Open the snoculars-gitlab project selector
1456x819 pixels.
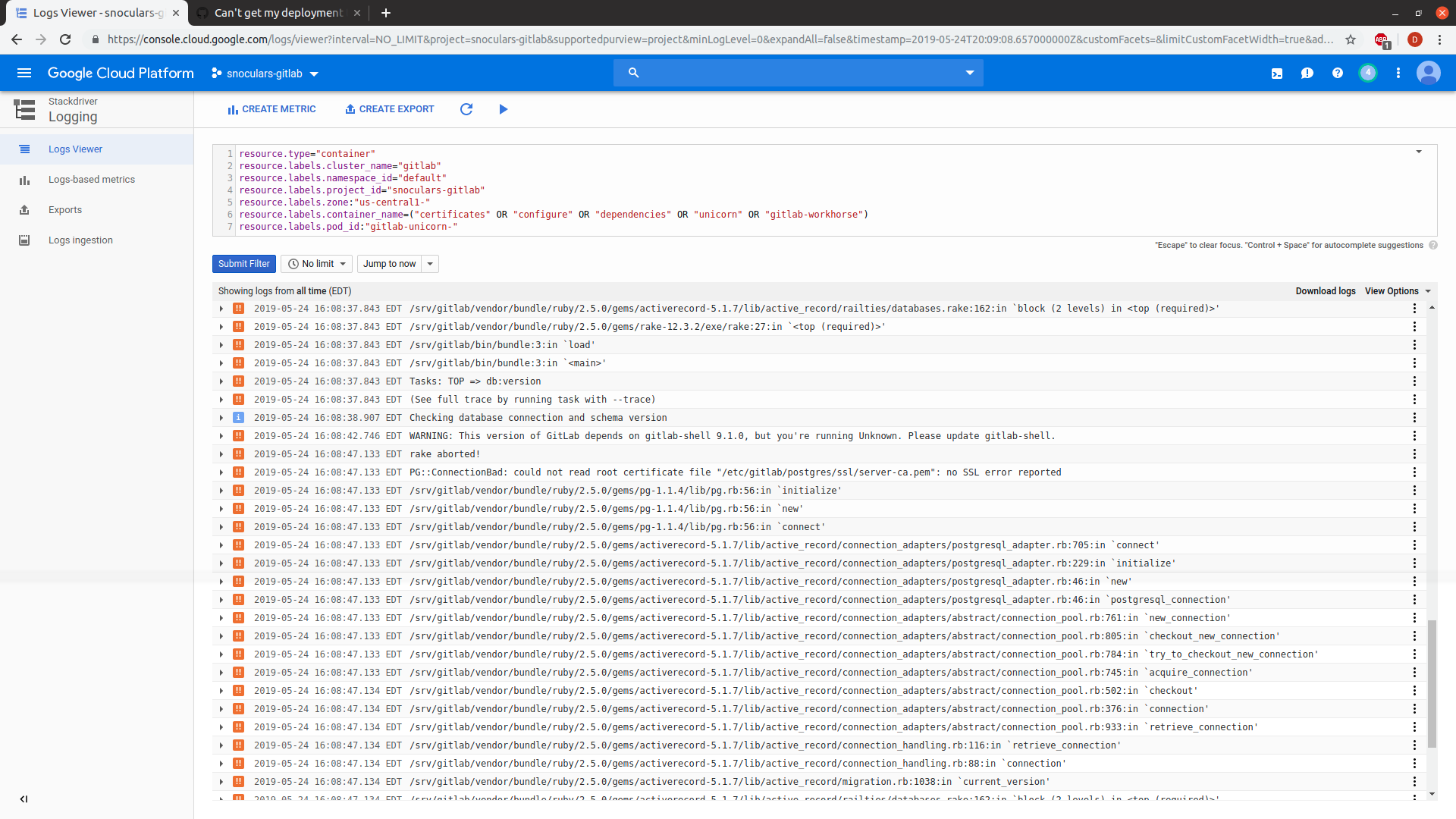pyautogui.click(x=265, y=74)
